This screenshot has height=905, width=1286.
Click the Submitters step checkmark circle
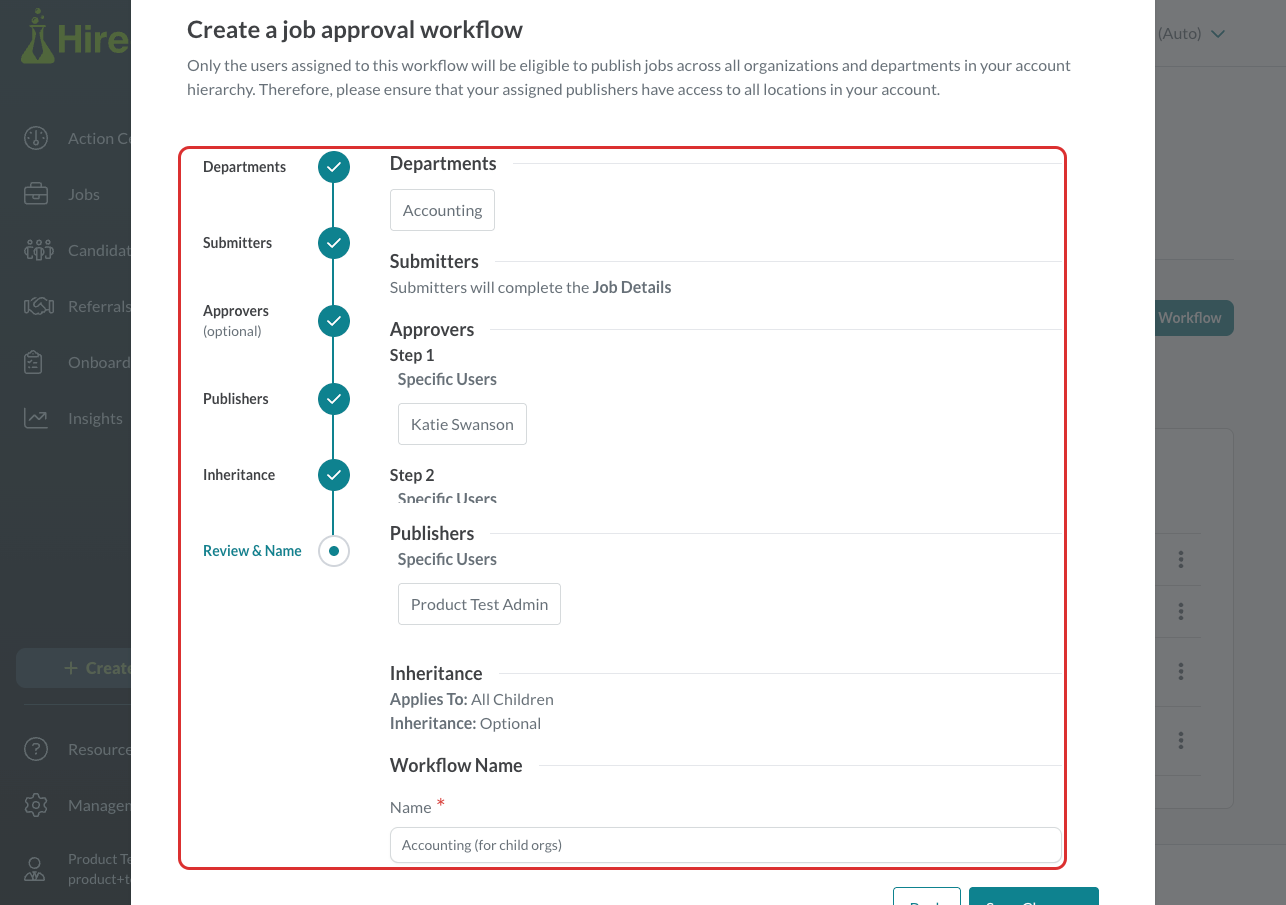(x=334, y=243)
